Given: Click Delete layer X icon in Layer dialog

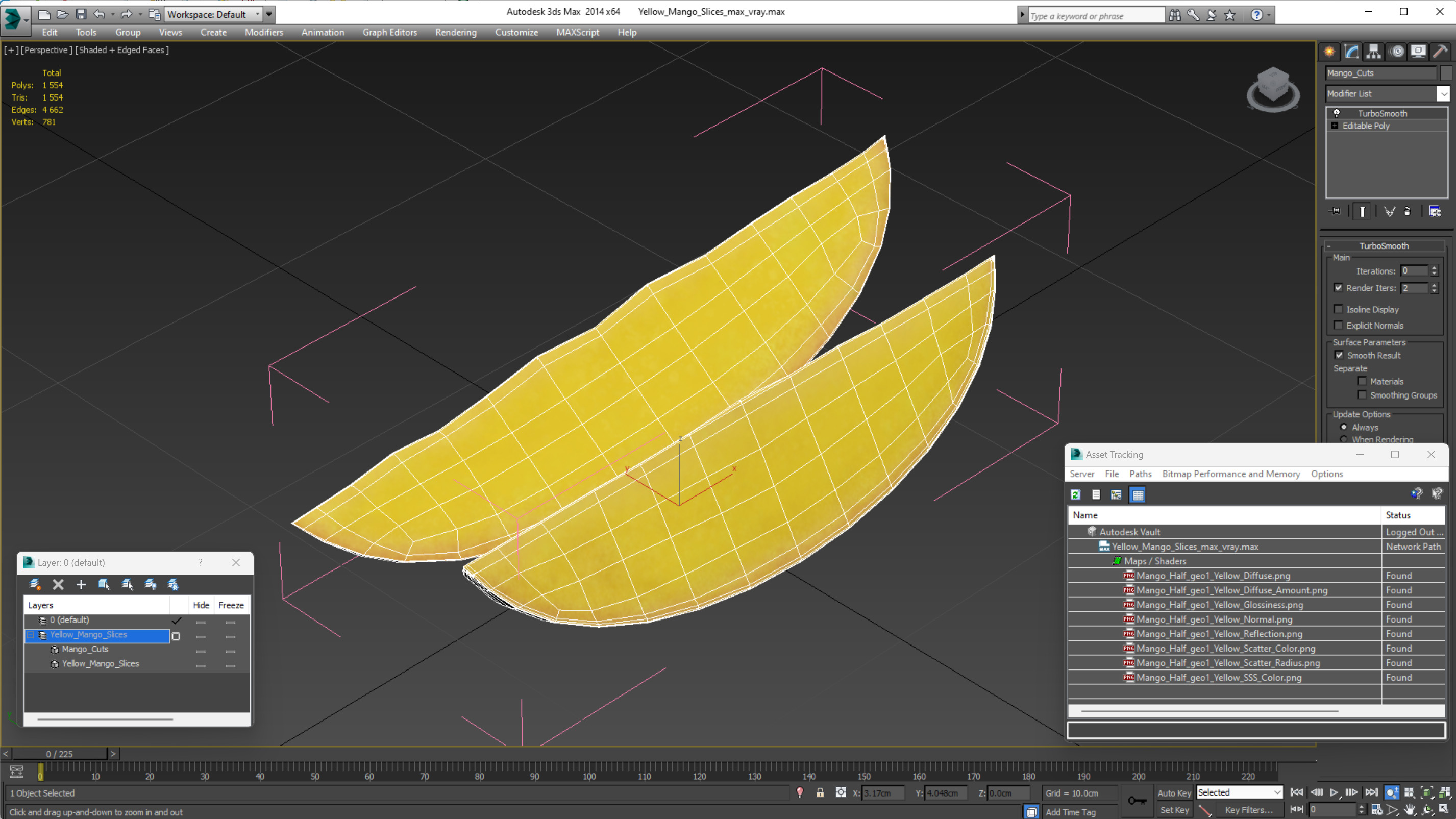Looking at the screenshot, I should [x=58, y=584].
